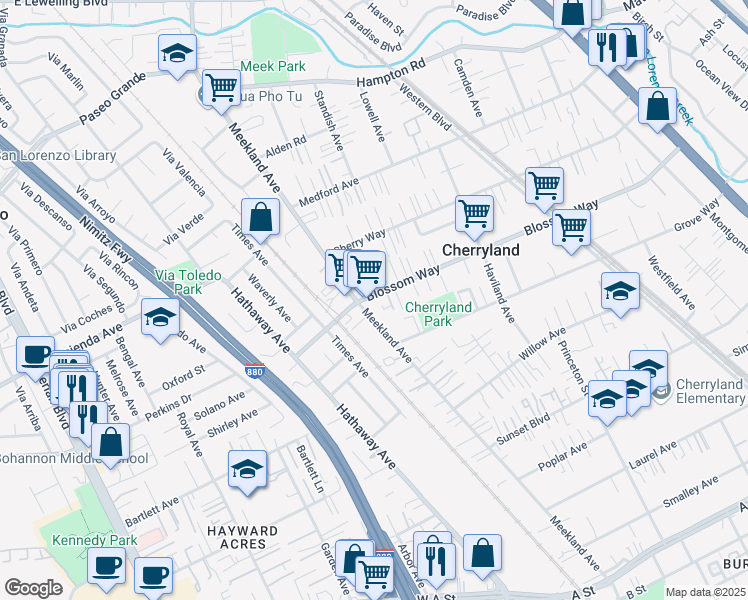Select the Willow Ave street label
The width and height of the screenshot is (748, 600).
click(x=542, y=343)
